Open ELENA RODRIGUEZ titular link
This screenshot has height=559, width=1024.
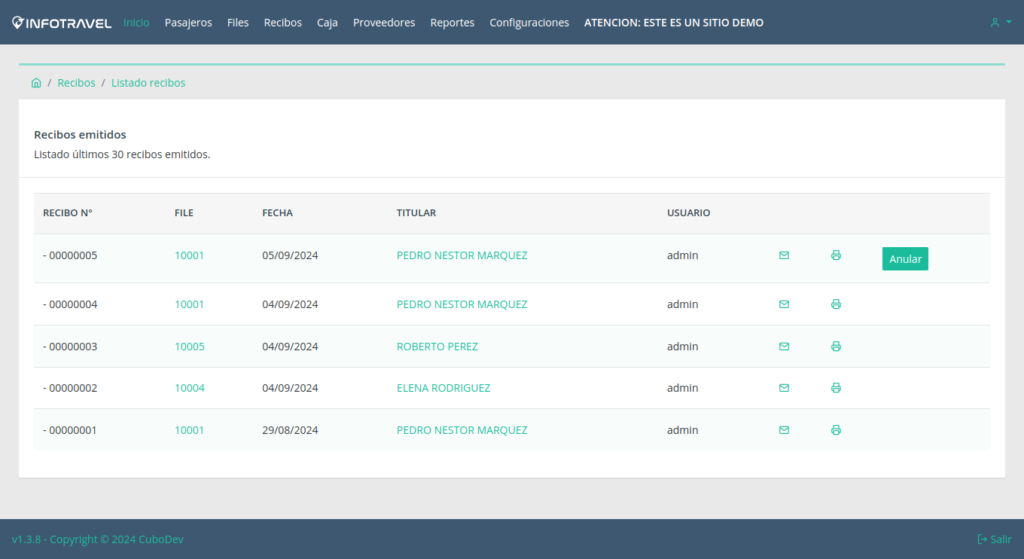(x=443, y=388)
